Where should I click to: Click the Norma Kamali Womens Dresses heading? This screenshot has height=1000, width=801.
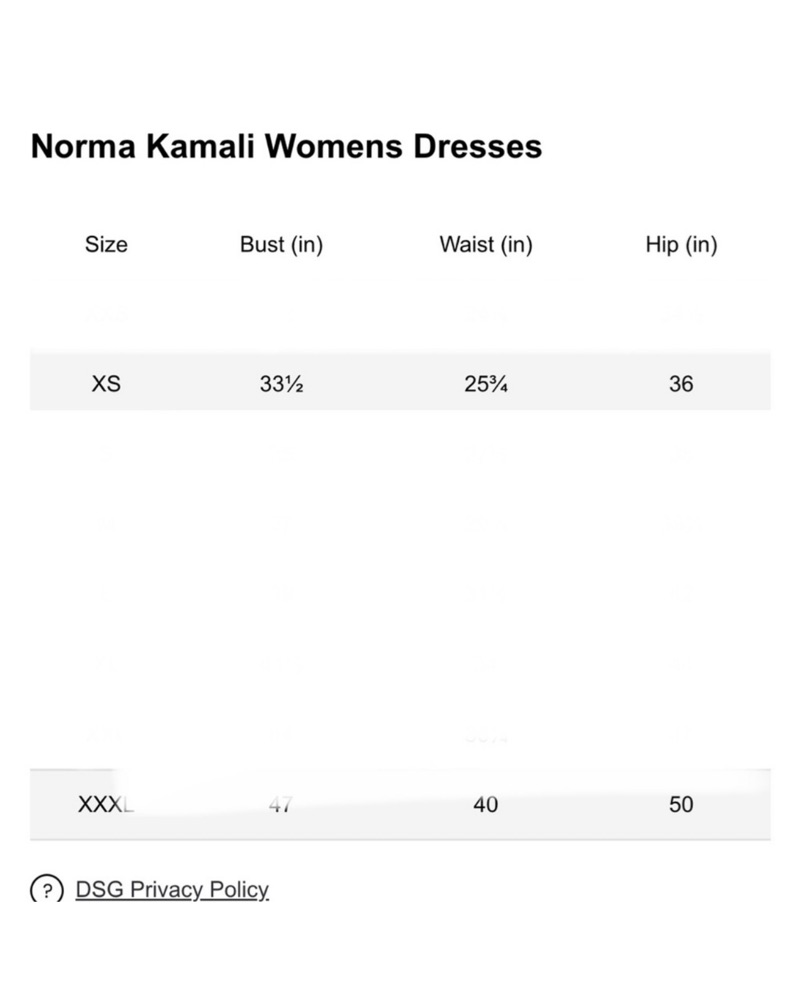tap(286, 146)
